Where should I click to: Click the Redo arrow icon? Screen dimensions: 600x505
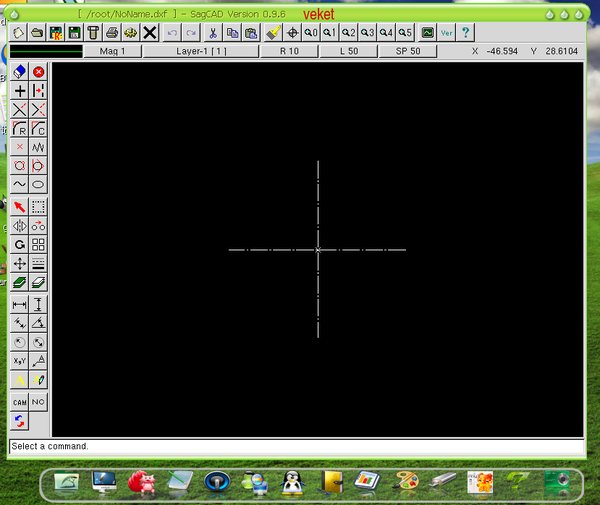point(191,33)
